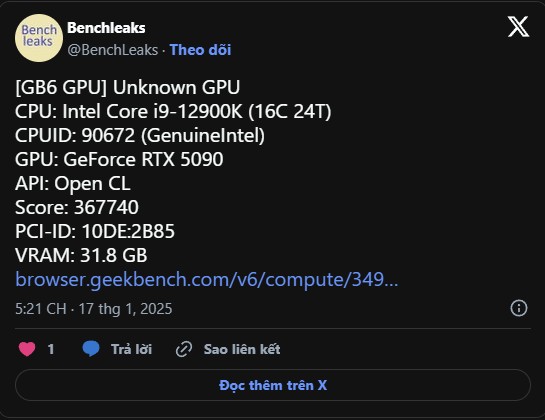Viewport: 545px width, 420px height.
Task: Like the post with the heart icon
Action: tap(27, 349)
